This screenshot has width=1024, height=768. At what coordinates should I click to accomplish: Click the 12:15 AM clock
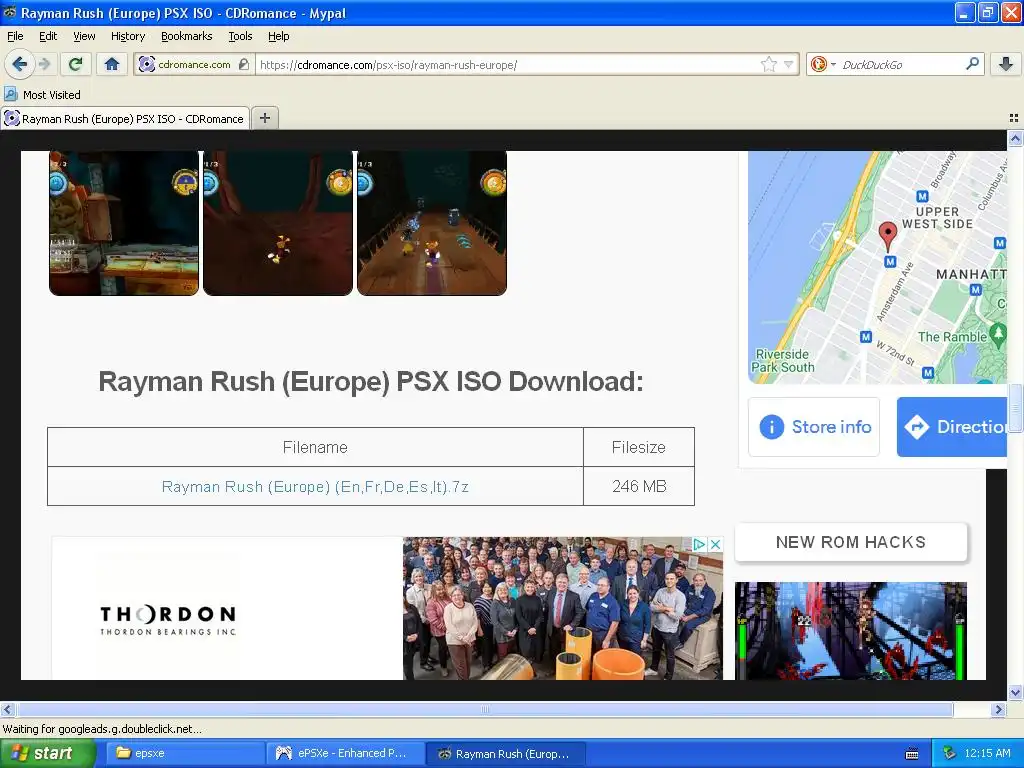point(987,754)
